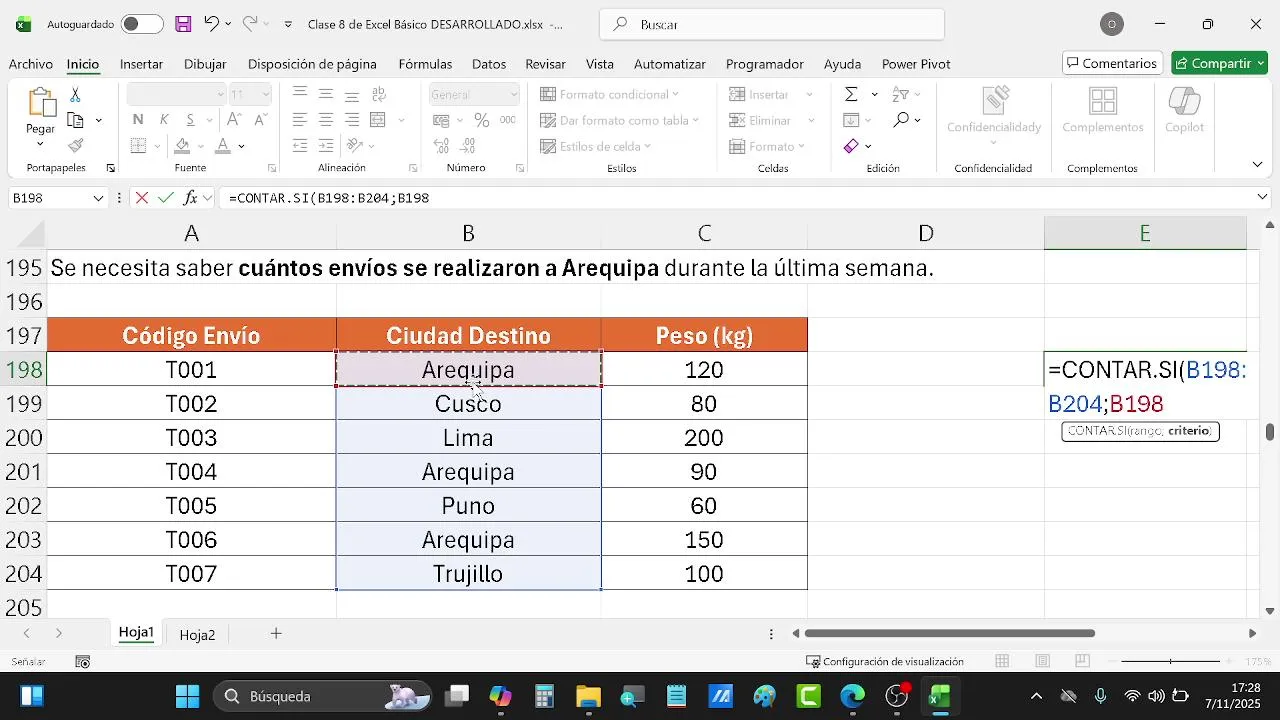Click the Page Break Preview view icon
1280x720 pixels.
pyautogui.click(x=1082, y=661)
